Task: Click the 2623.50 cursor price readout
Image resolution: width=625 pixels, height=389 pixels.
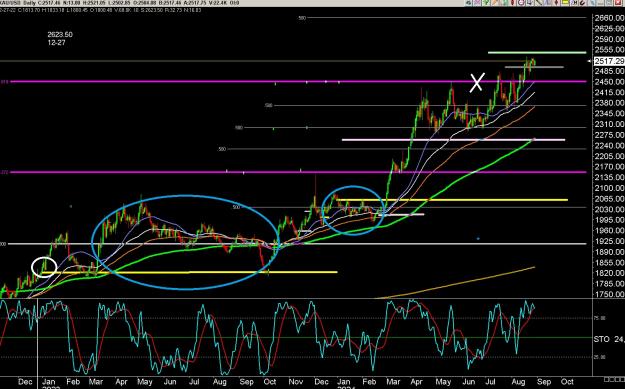Action: [60, 35]
